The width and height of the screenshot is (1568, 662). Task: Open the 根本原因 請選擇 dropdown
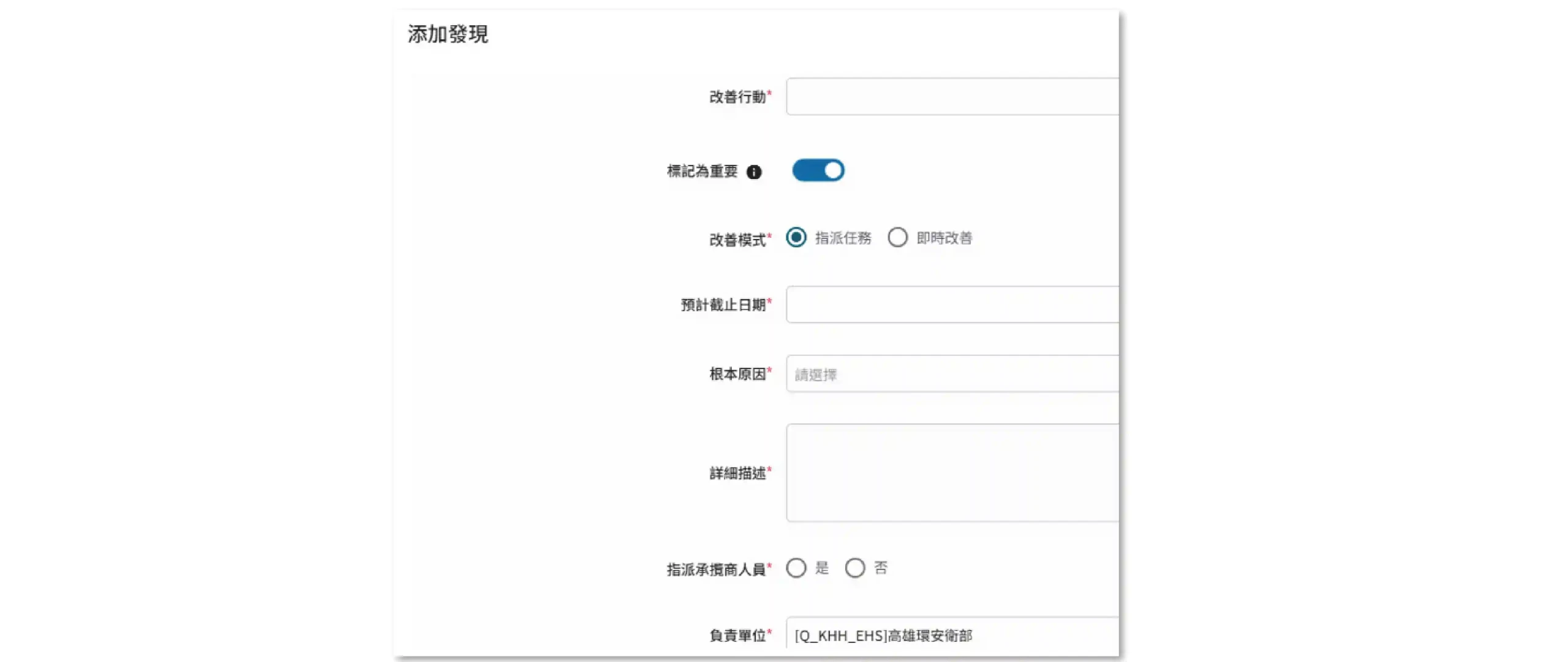pos(952,374)
